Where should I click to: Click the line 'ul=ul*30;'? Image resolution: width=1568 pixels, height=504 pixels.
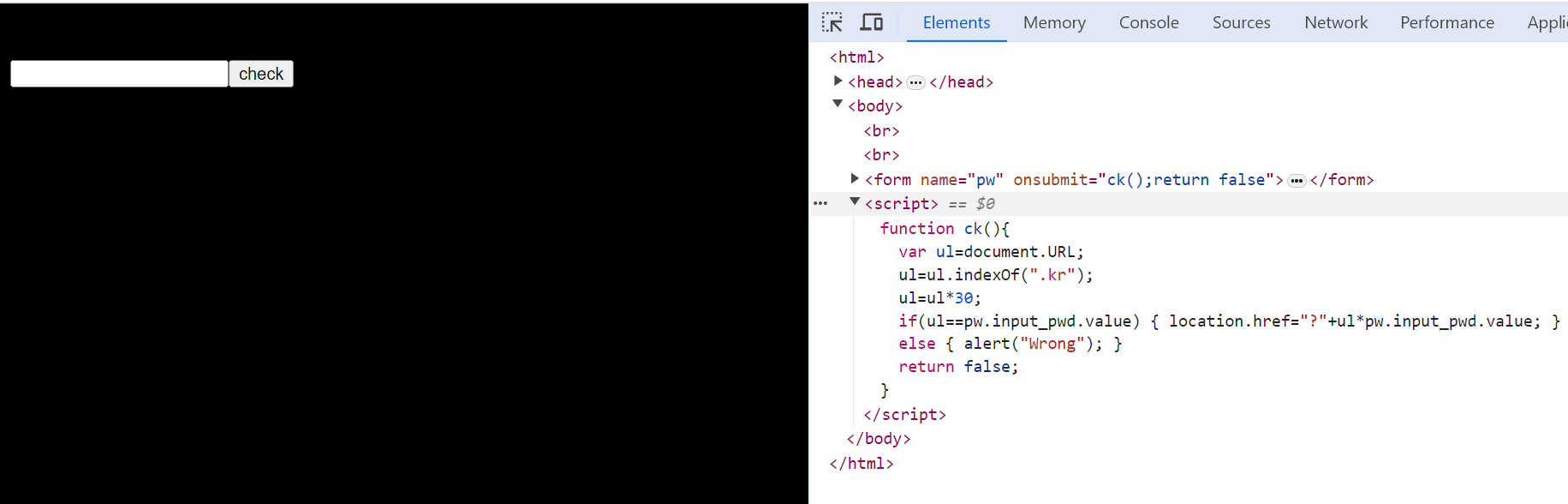click(939, 298)
